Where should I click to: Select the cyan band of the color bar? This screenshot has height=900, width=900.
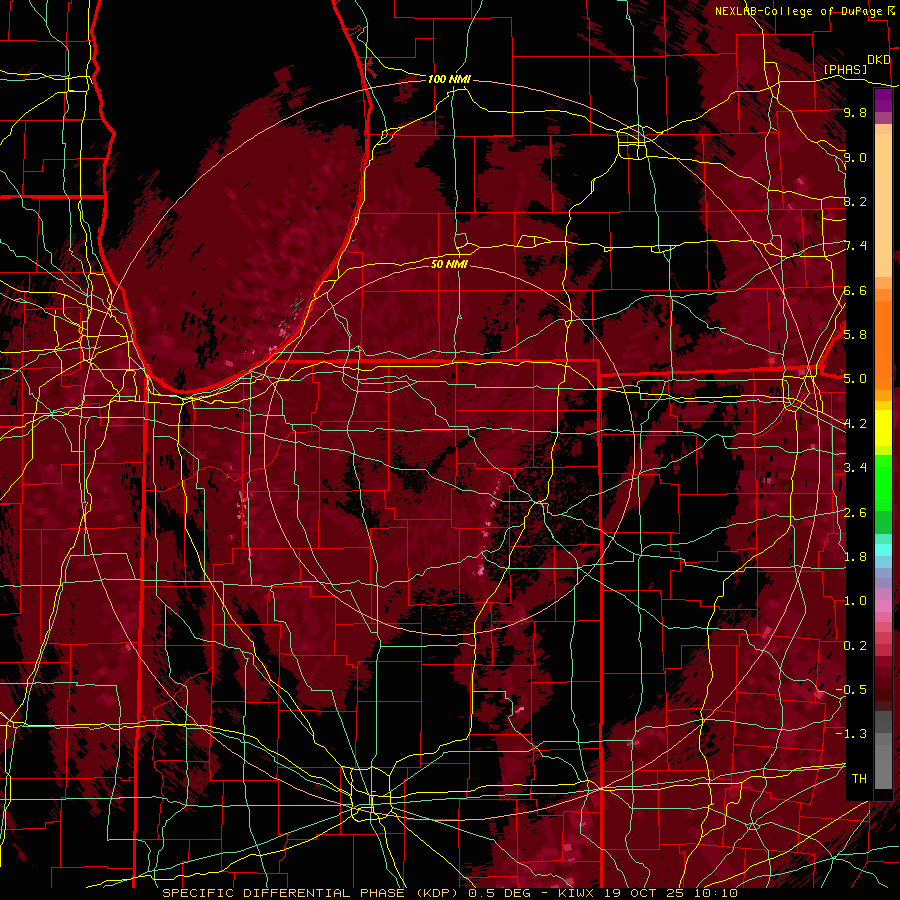[883, 550]
